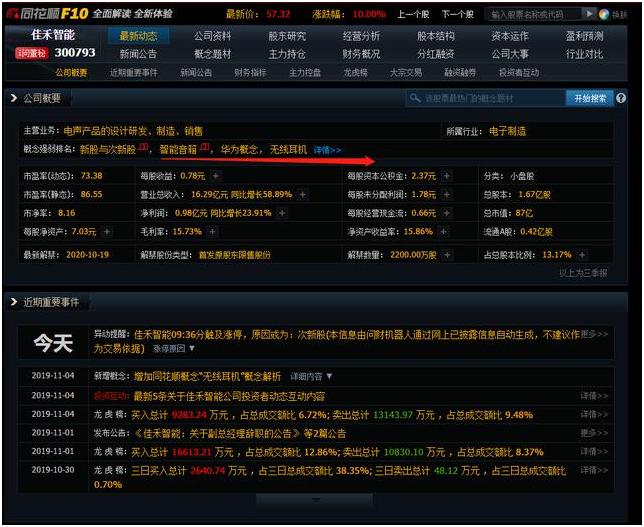Click the arrow icon before 近期重要事件 header
Screen dimensions: 644x527
pyautogui.click(x=14, y=302)
